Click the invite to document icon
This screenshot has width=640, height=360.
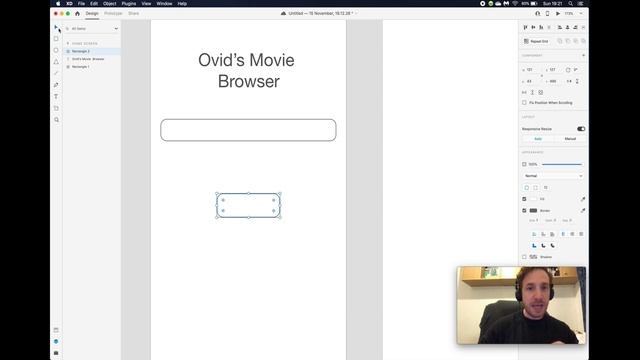[538, 13]
